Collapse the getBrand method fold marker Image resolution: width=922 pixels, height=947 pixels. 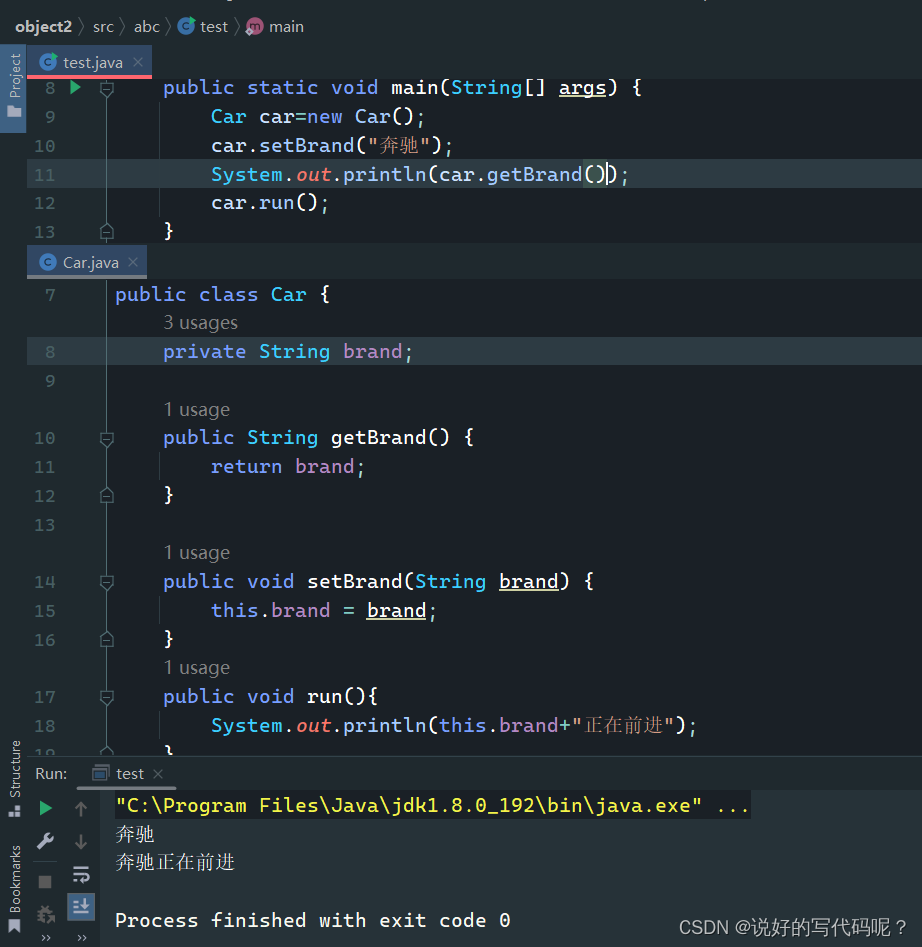[x=107, y=439]
